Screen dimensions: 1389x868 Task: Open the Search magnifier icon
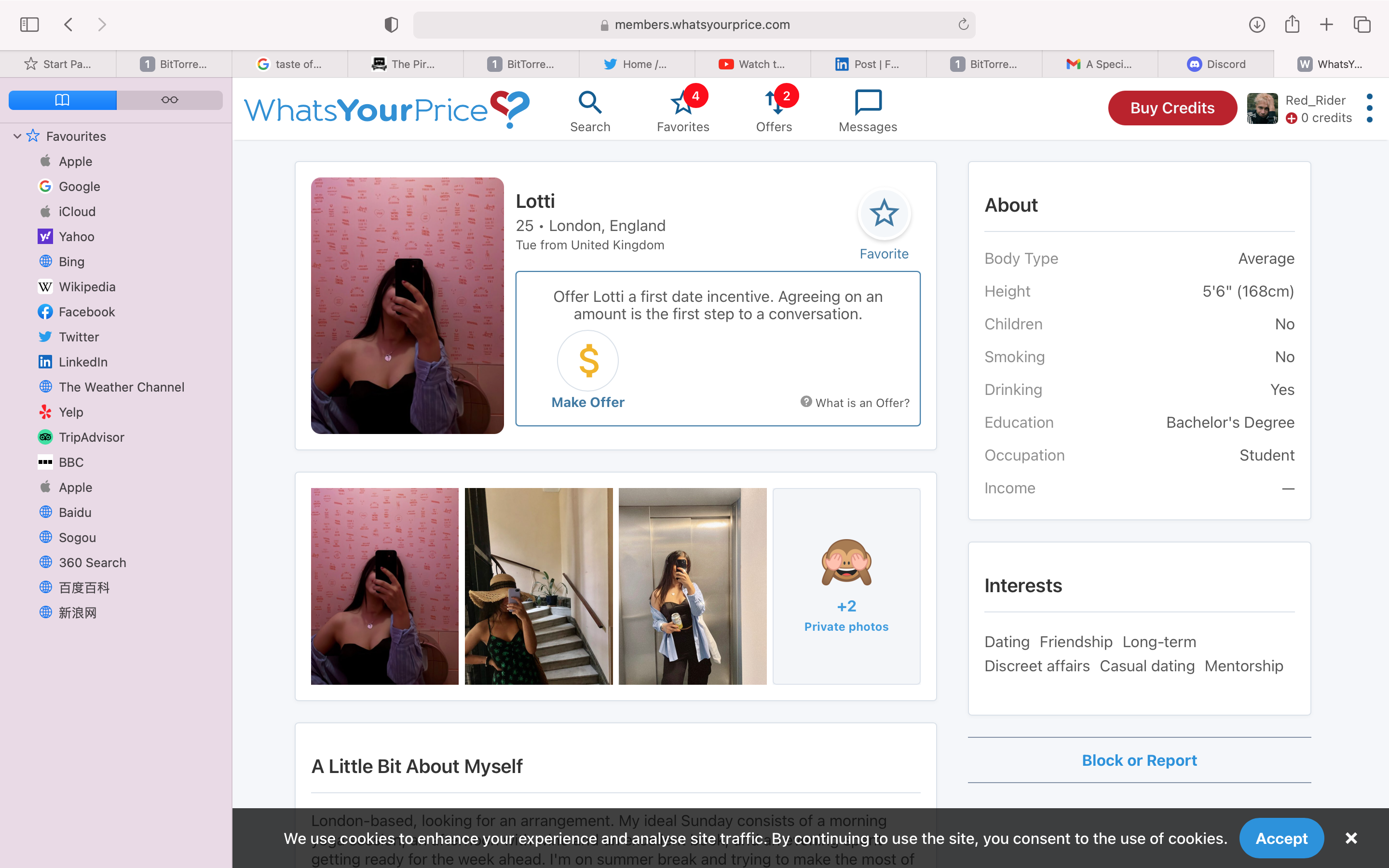tap(589, 103)
